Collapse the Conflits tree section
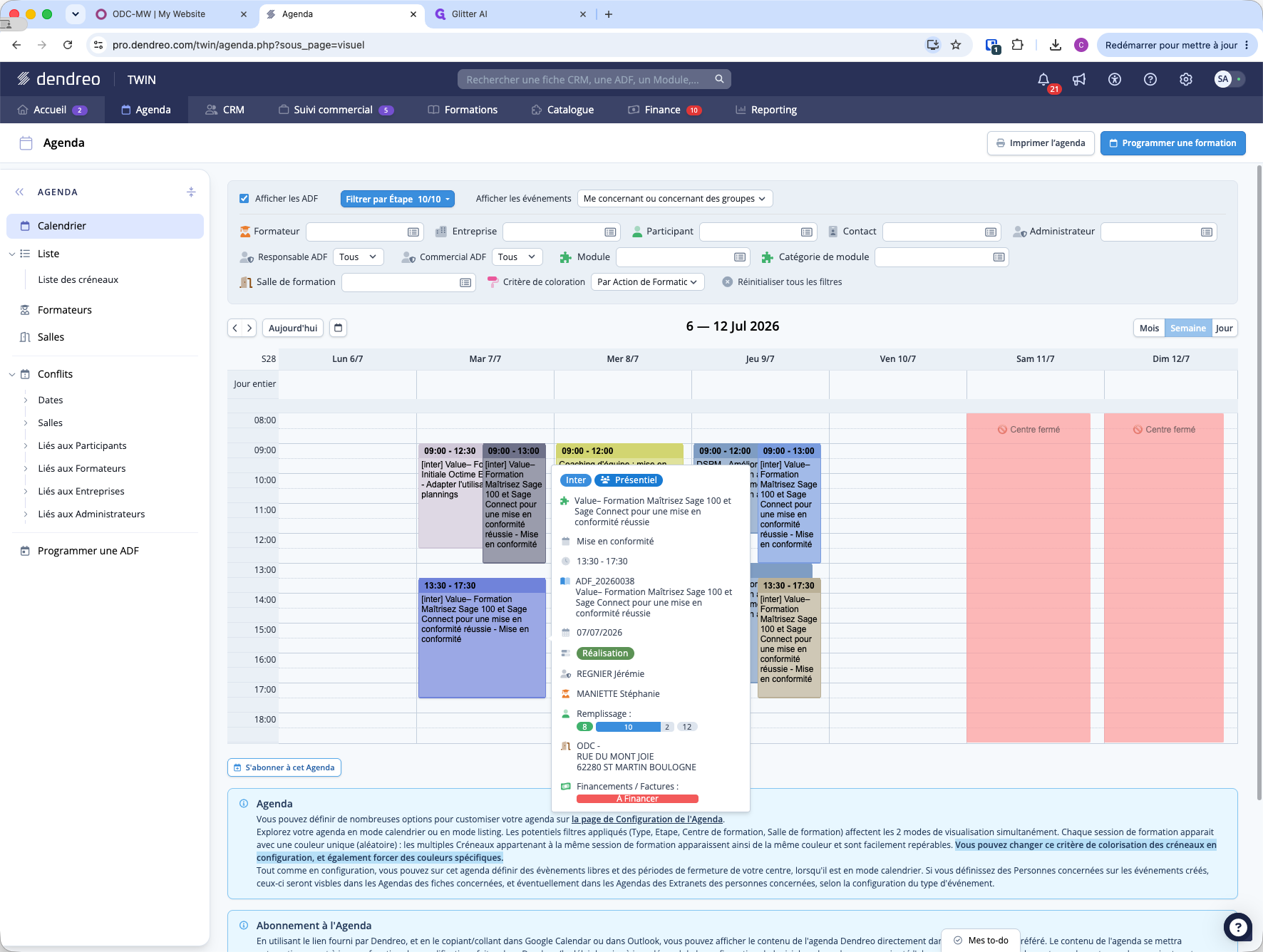1263x952 pixels. tap(12, 374)
